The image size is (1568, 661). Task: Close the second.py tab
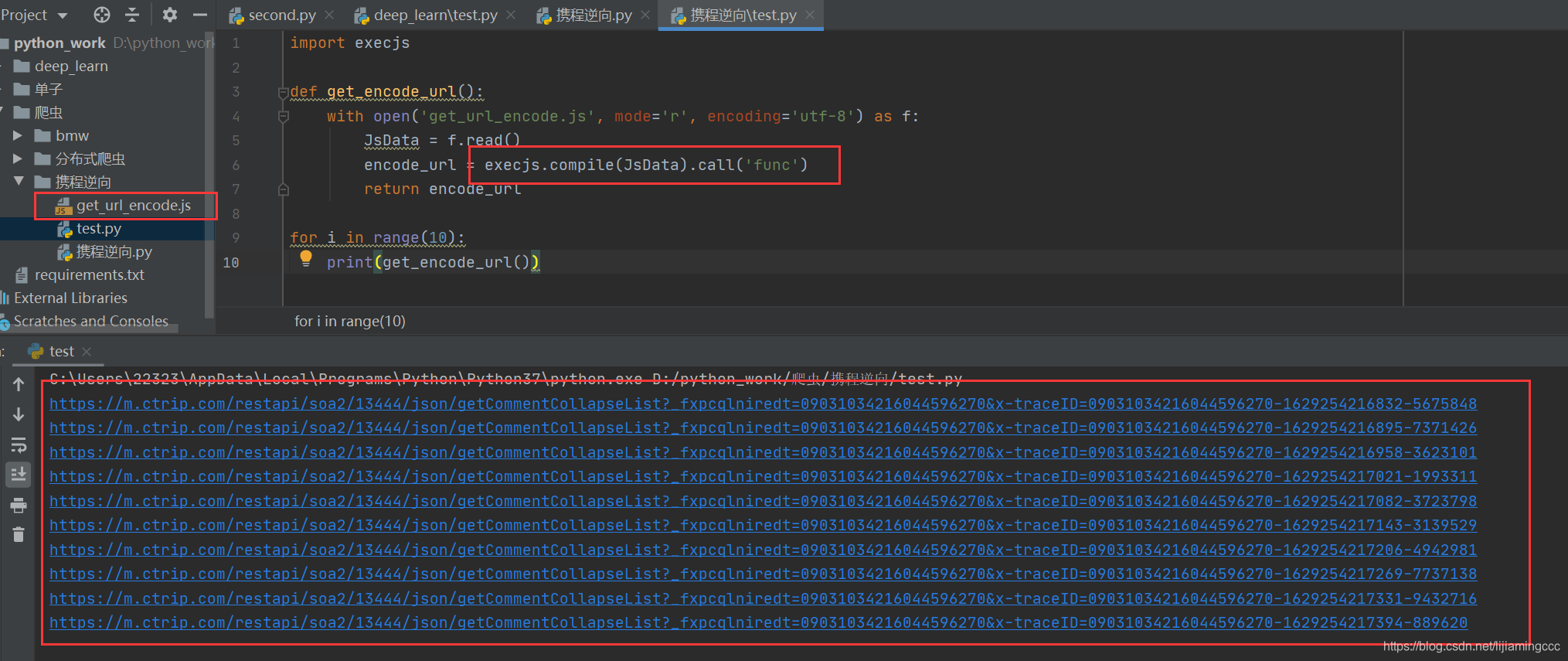coord(330,15)
